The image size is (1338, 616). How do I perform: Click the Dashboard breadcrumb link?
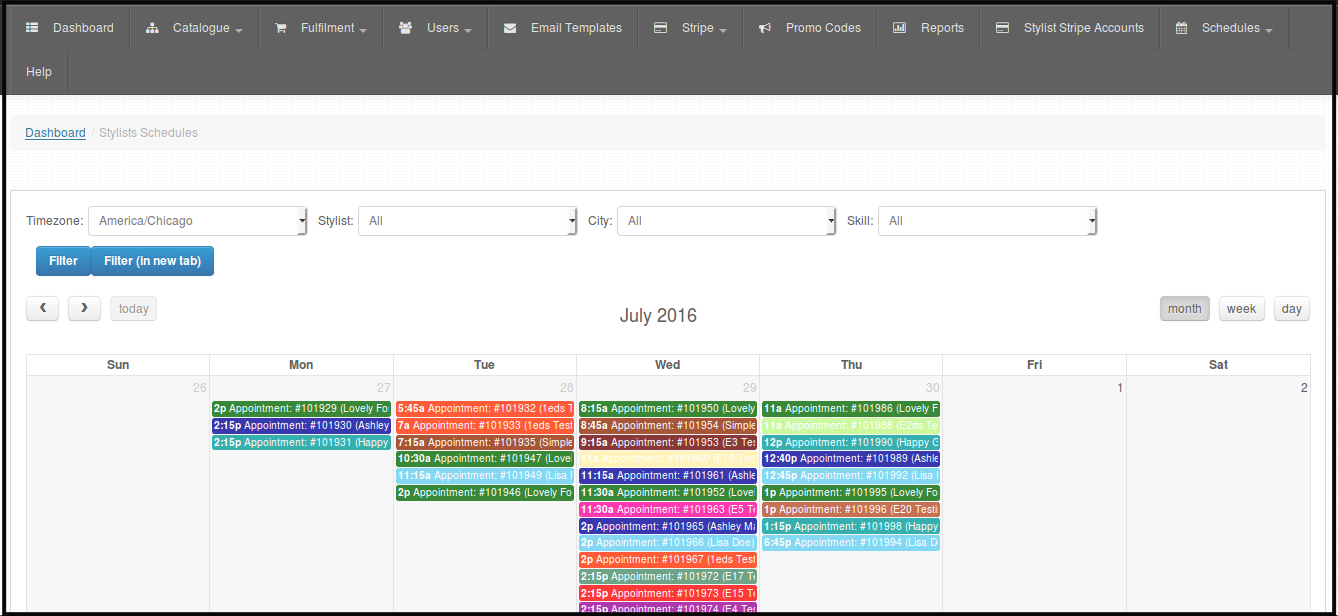55,133
